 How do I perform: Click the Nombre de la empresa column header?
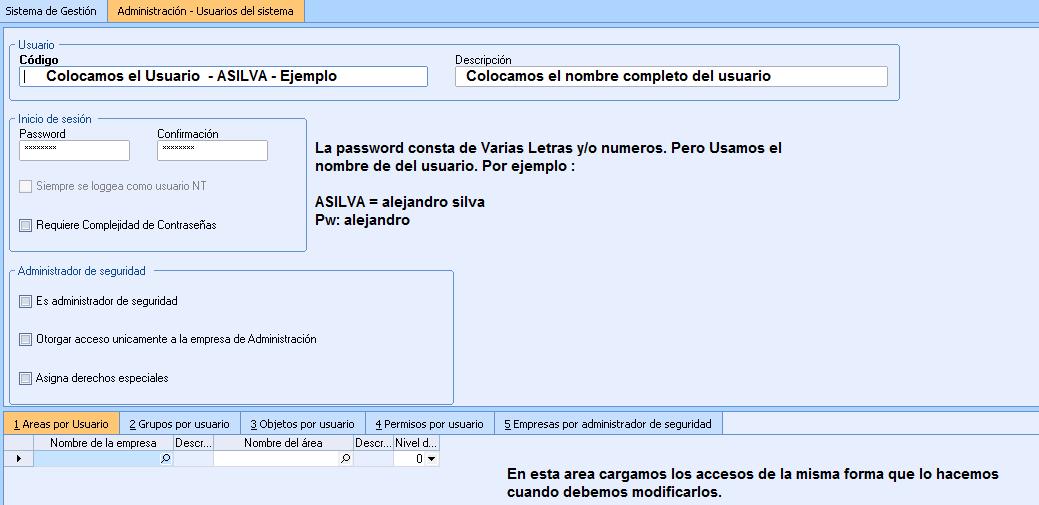click(103, 443)
